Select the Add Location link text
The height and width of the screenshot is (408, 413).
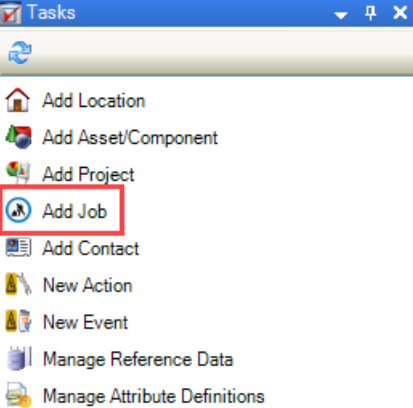click(94, 100)
